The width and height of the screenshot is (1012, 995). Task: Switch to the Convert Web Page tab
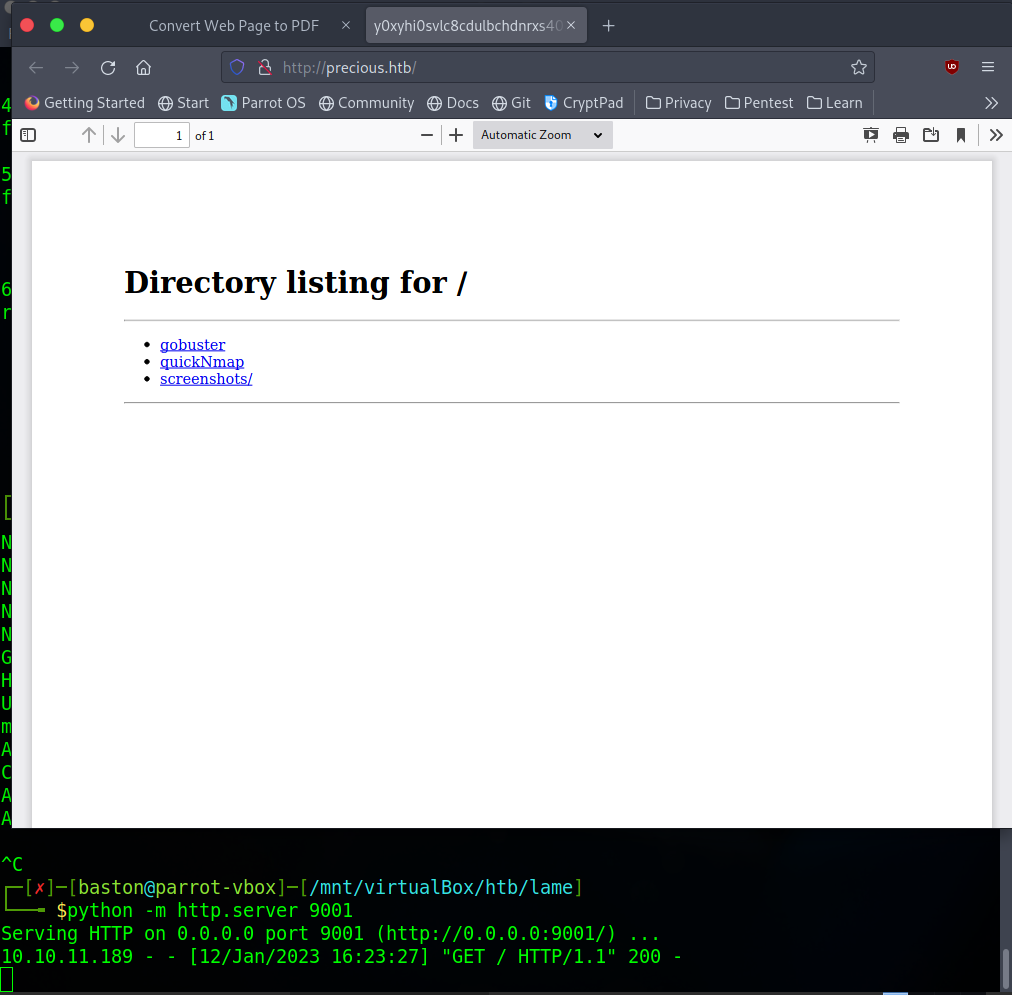click(x=233, y=25)
